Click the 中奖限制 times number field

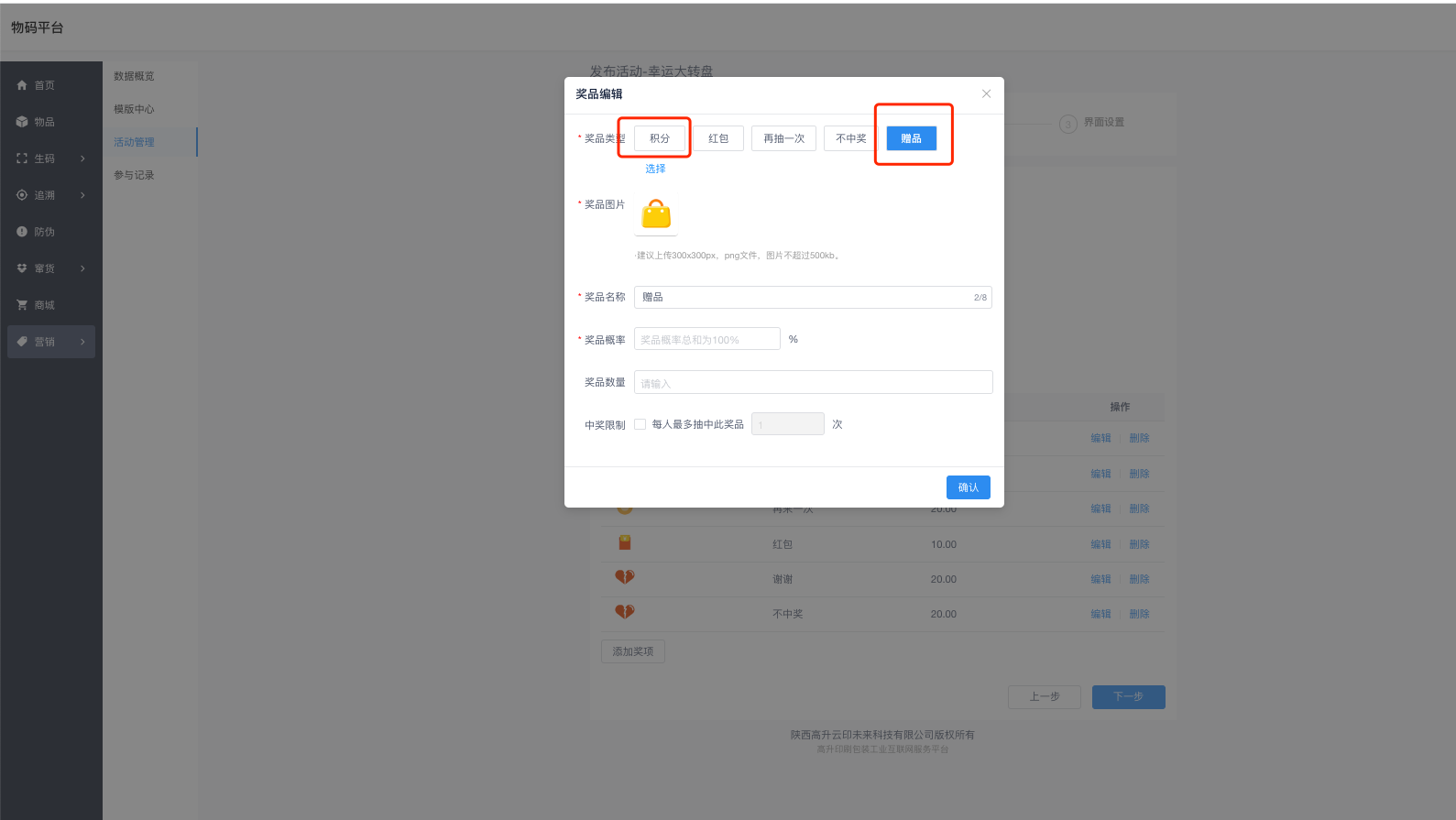pos(788,424)
